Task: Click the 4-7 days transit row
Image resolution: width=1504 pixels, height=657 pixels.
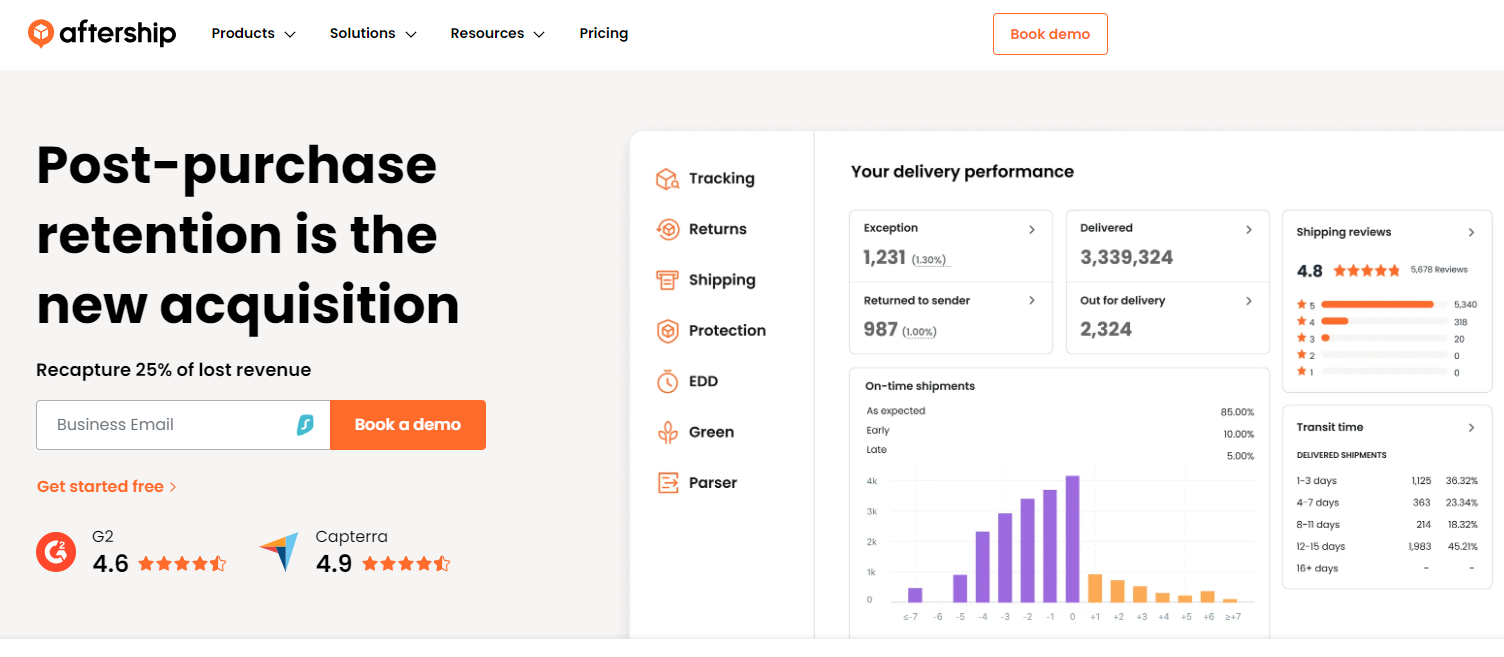Action: pyautogui.click(x=1386, y=503)
